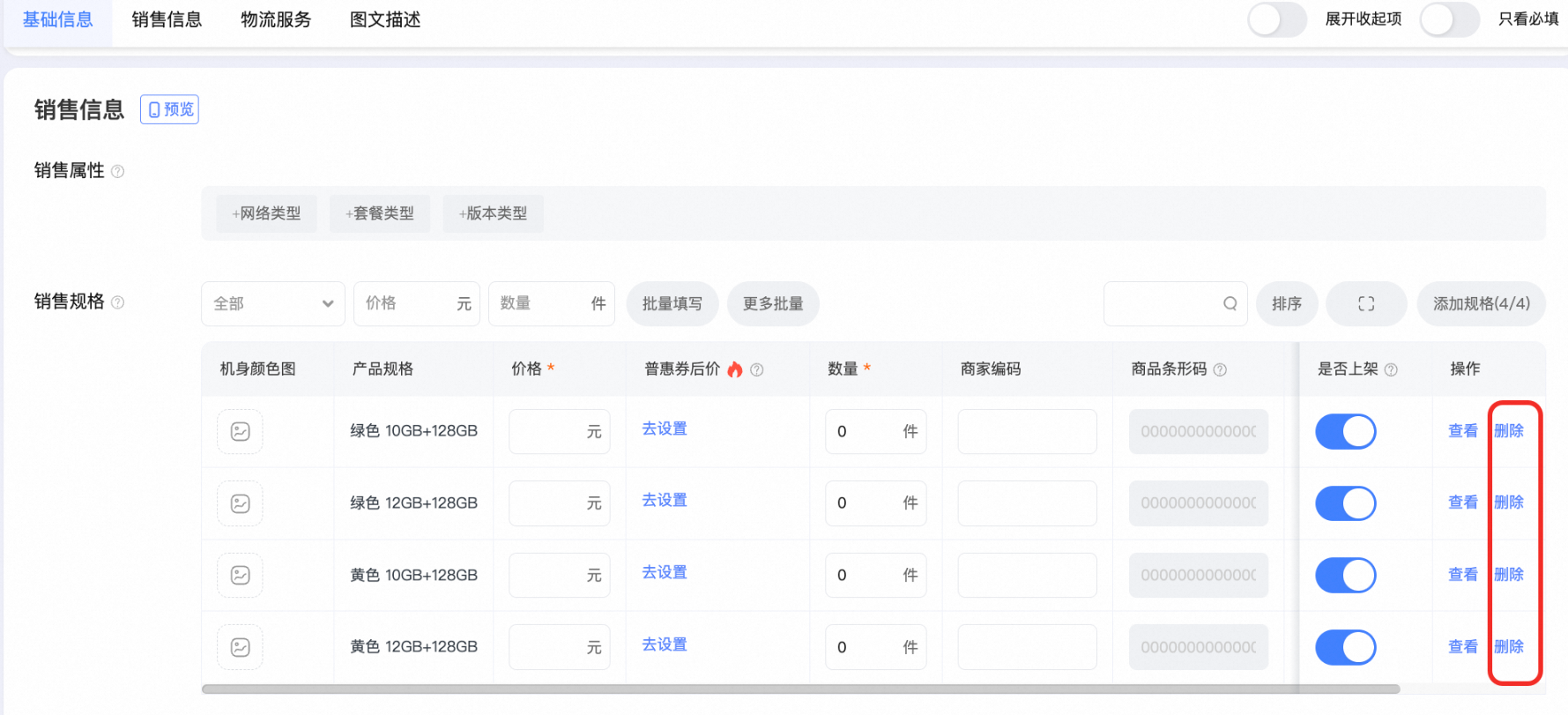
Task: Switch to the 物流服务 tab
Action: (276, 19)
